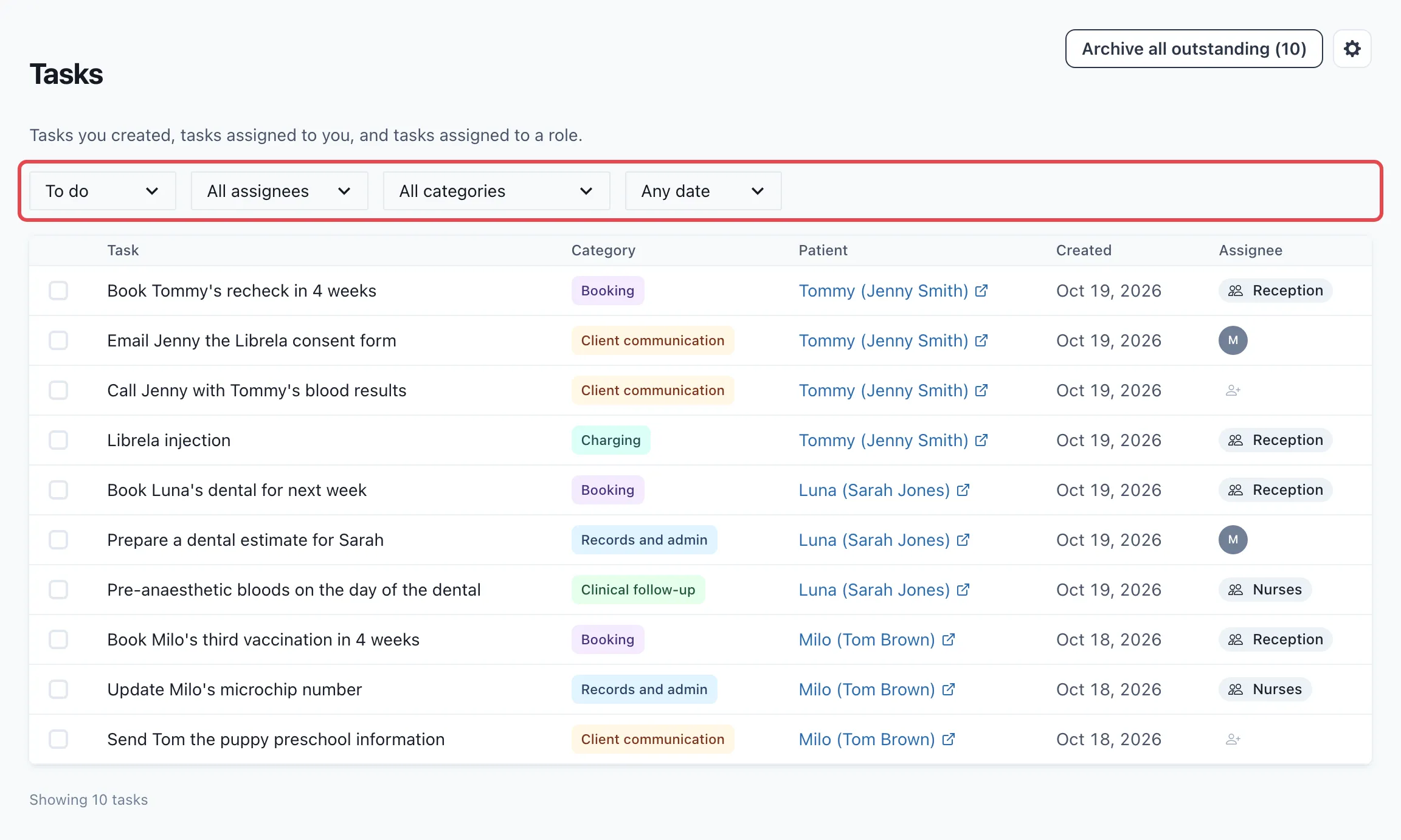
Task: Click Nurses assignee chip on Pre-anaesthetic bloods
Action: tap(1265, 590)
